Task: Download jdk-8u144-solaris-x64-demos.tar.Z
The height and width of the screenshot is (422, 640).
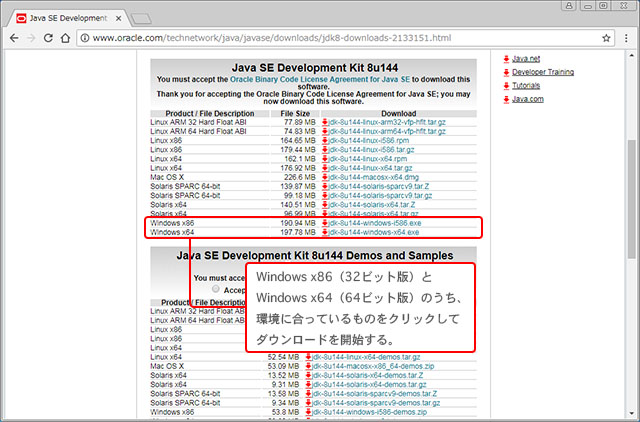Action: pos(368,375)
